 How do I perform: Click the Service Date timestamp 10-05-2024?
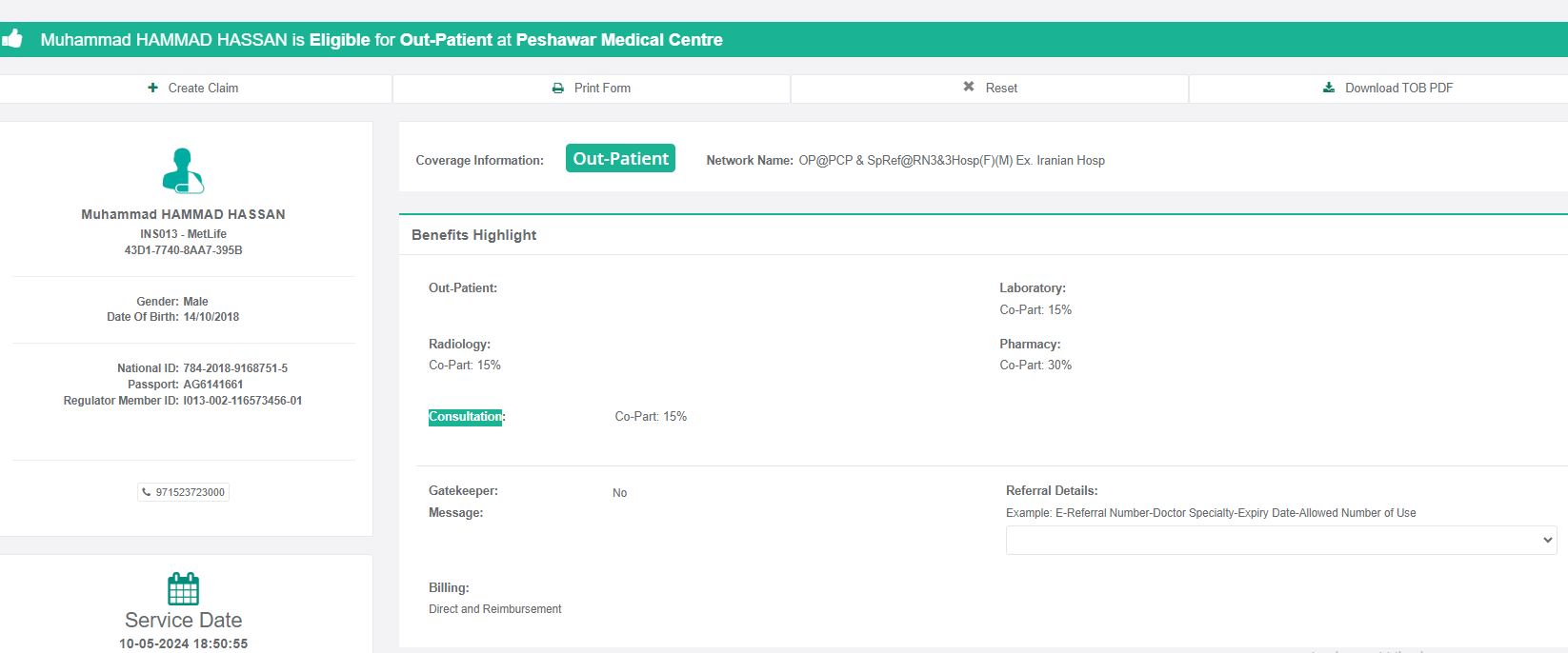(x=183, y=643)
